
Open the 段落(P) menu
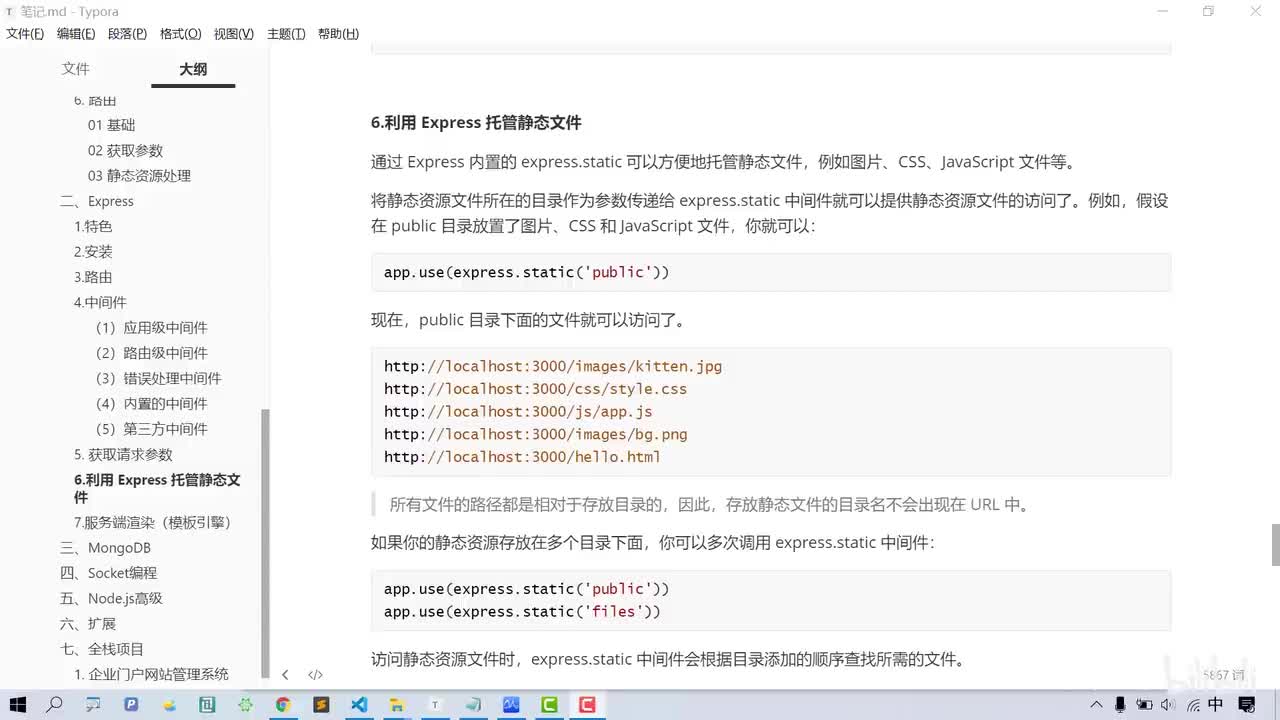tap(127, 34)
